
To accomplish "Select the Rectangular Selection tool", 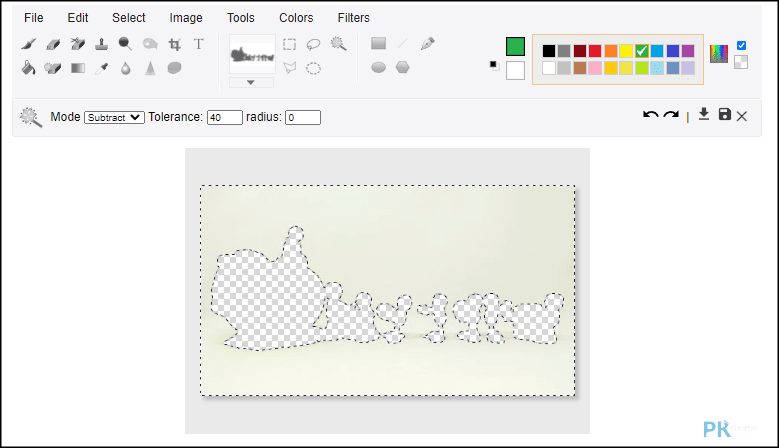I will pyautogui.click(x=290, y=44).
